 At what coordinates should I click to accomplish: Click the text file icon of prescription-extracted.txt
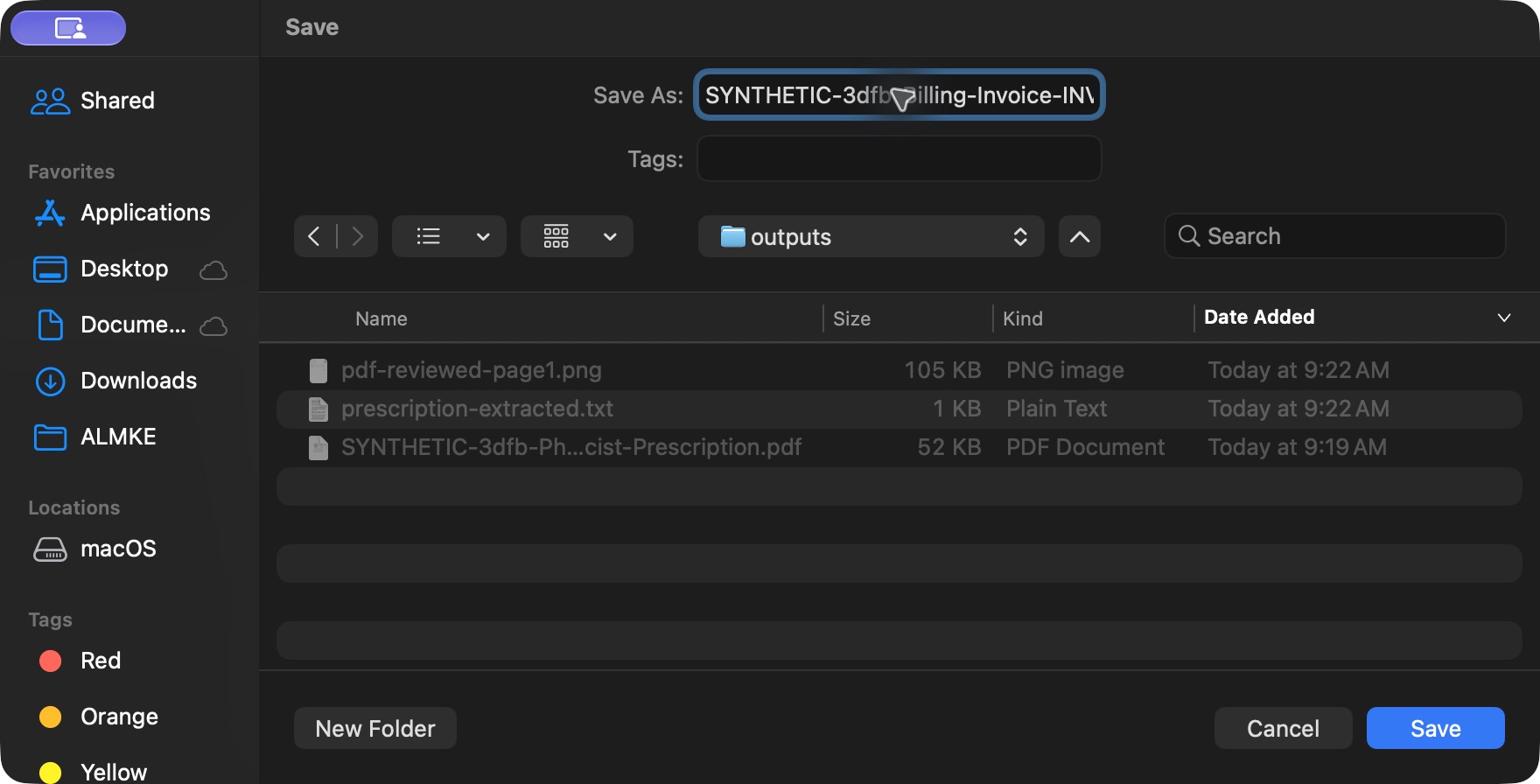click(x=318, y=409)
